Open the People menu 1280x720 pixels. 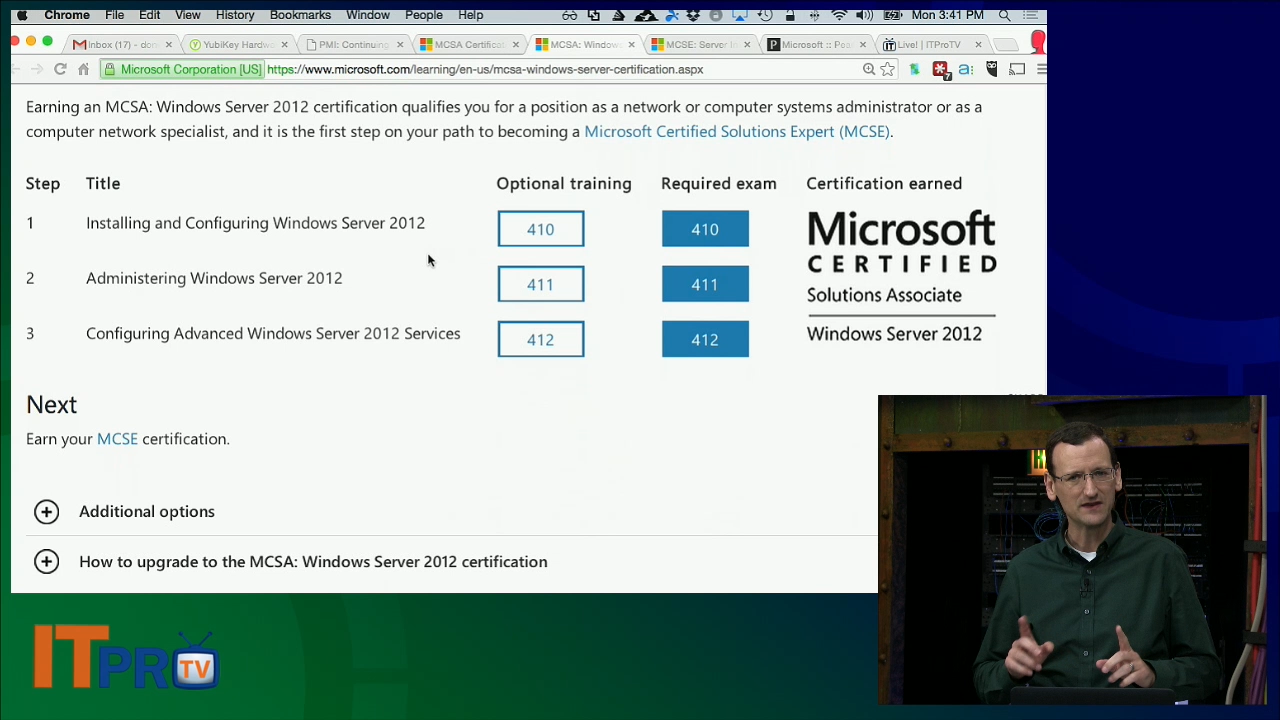click(x=424, y=15)
